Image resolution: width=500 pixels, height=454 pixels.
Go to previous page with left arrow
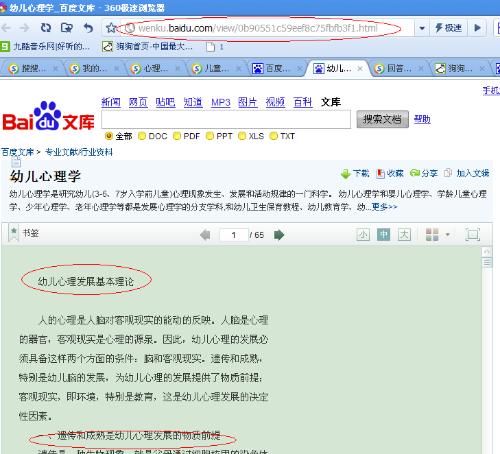(205, 235)
